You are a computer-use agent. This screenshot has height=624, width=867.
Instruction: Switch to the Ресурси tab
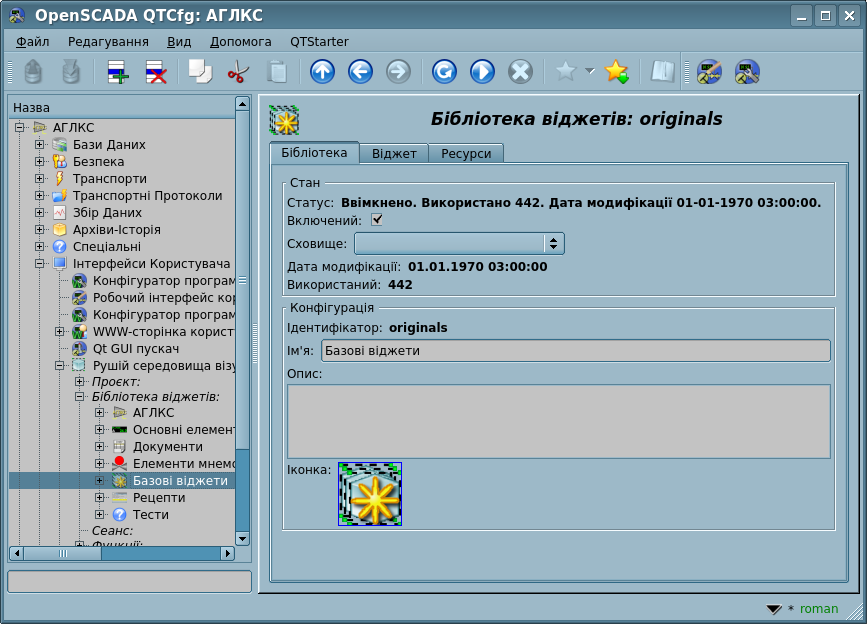[x=466, y=154]
